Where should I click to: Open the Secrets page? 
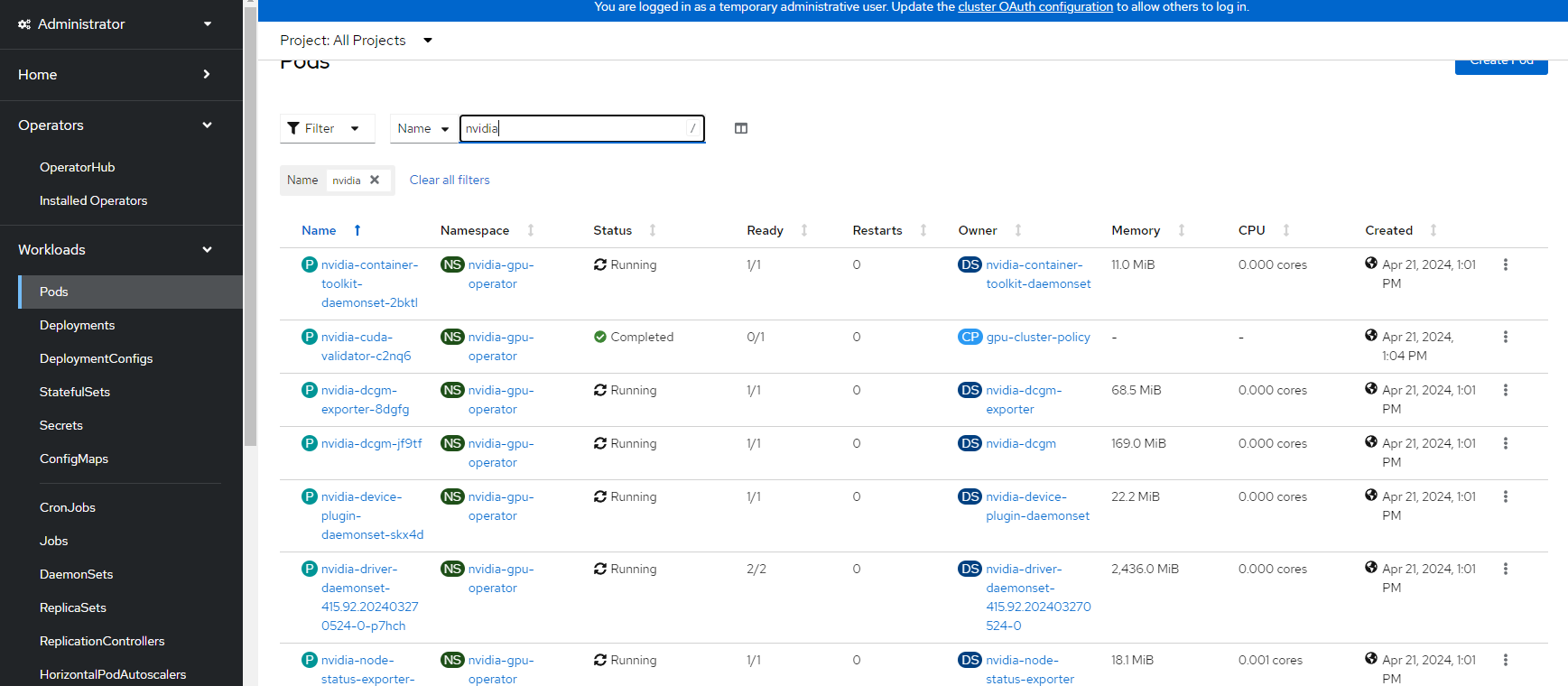(61, 425)
